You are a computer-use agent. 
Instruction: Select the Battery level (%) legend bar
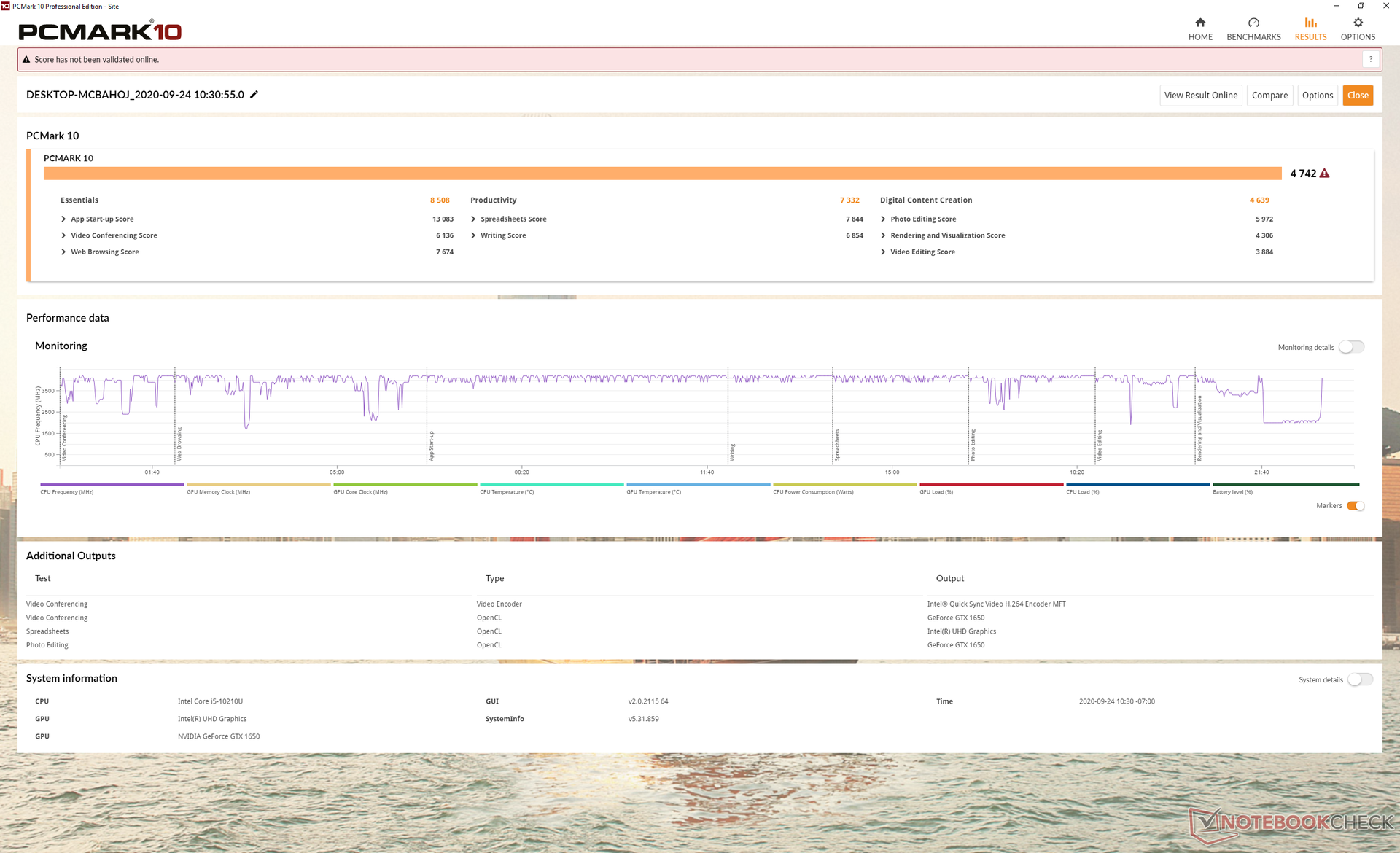pos(1286,485)
